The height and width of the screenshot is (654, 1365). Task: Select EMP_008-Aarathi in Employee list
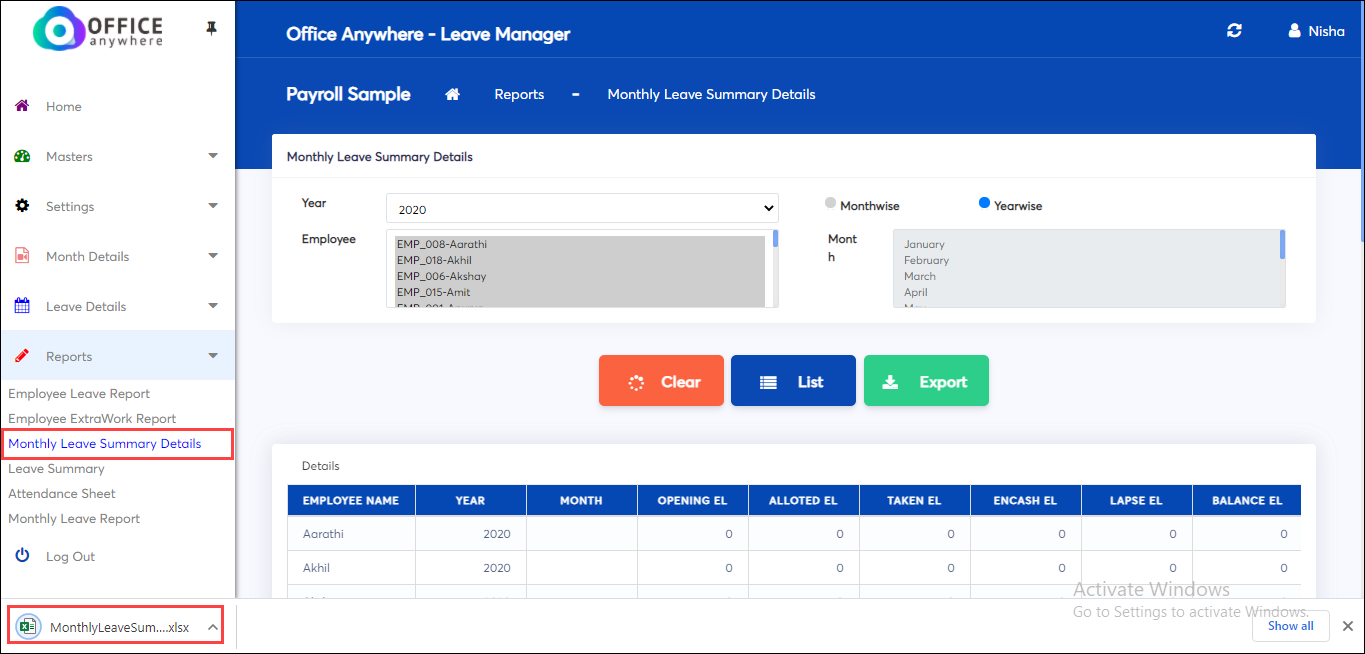point(580,244)
